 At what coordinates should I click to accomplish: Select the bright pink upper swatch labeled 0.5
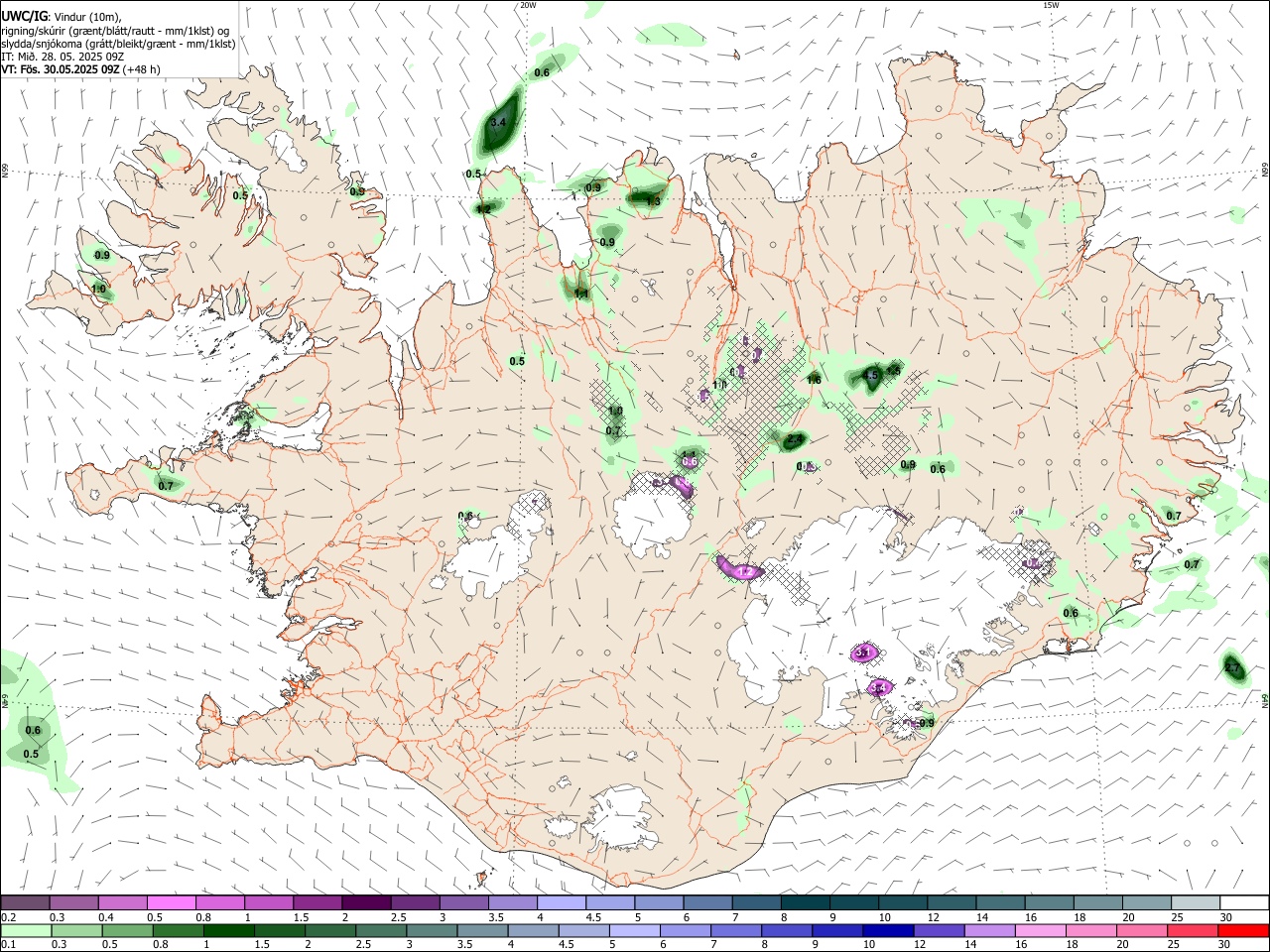[x=172, y=902]
